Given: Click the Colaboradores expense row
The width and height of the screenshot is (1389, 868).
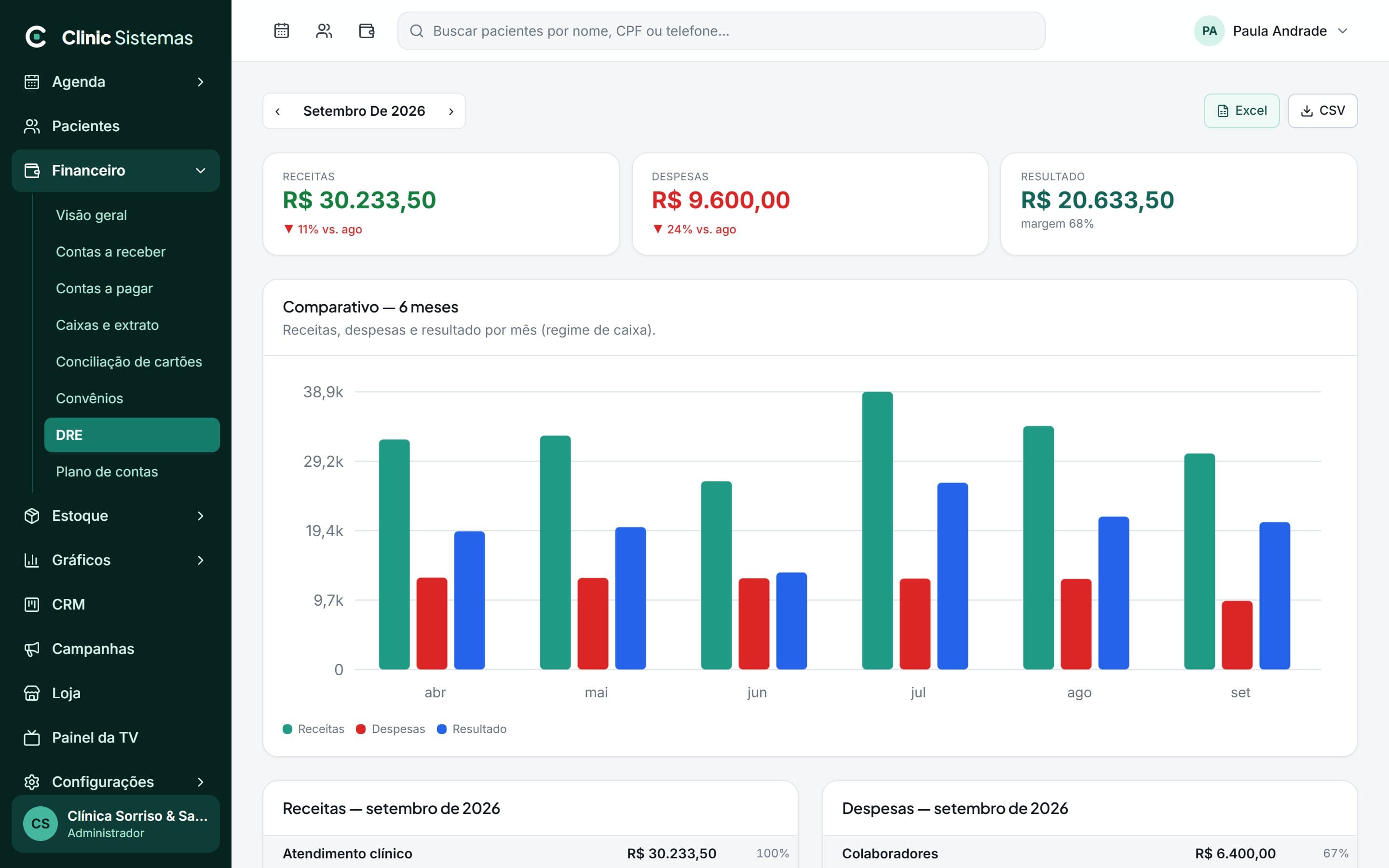Looking at the screenshot, I should (x=1089, y=853).
